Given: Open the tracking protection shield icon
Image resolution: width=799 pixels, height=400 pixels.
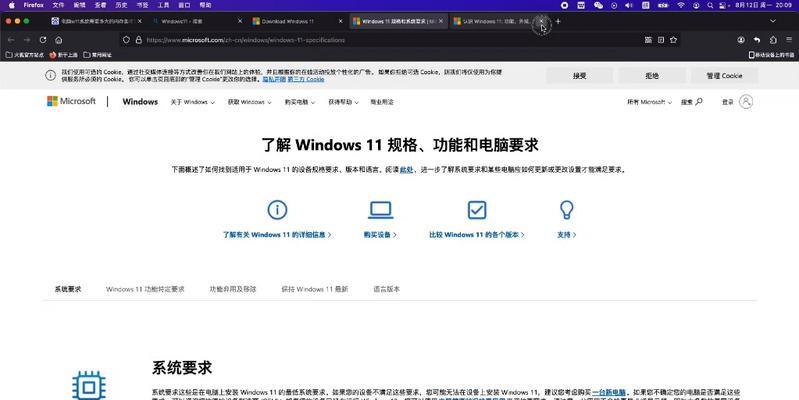Looking at the screenshot, I should 126,40.
